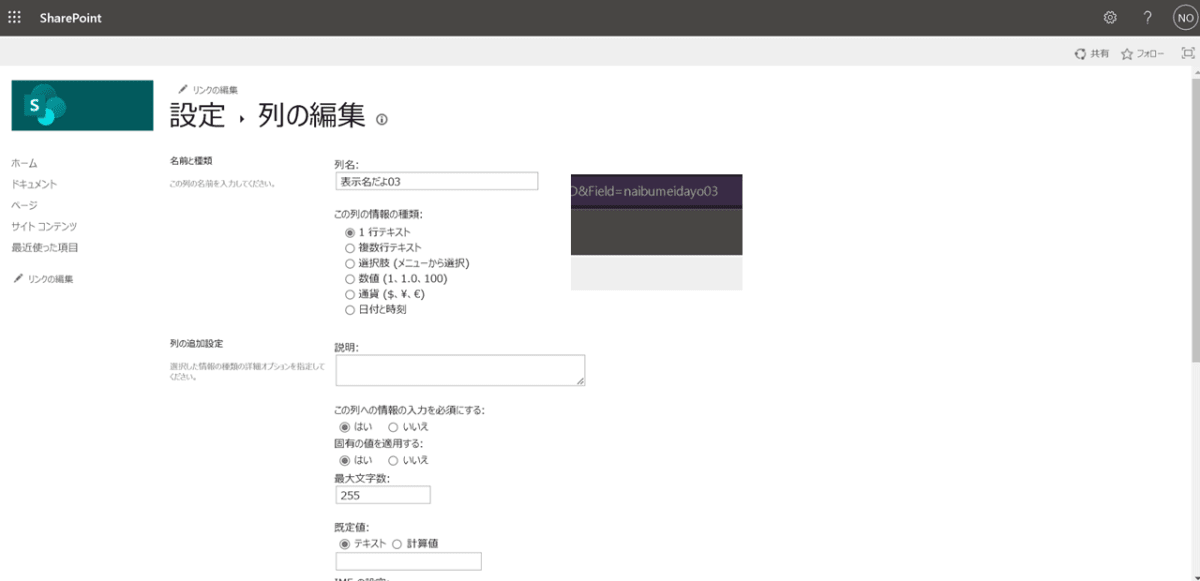
Task: Toggle the focus content mode icon
Action: [x=1188, y=53]
